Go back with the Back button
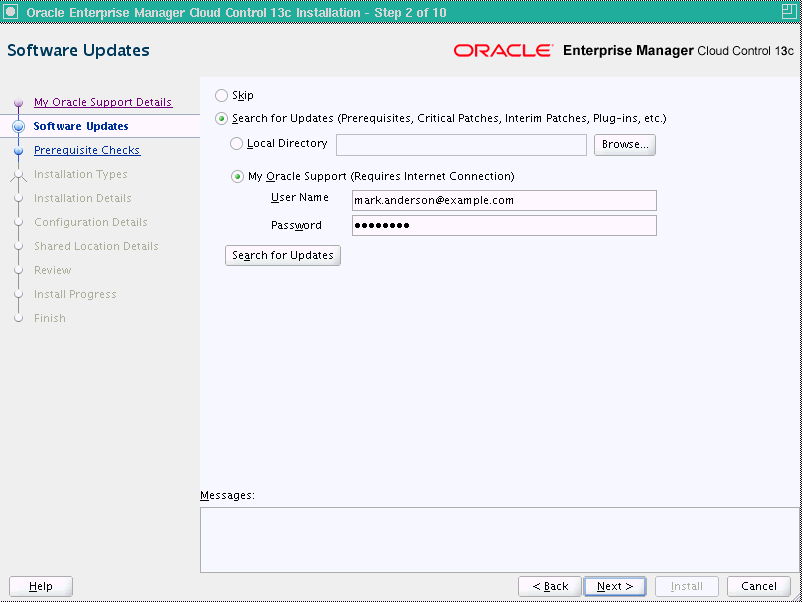802x602 pixels. (x=550, y=586)
